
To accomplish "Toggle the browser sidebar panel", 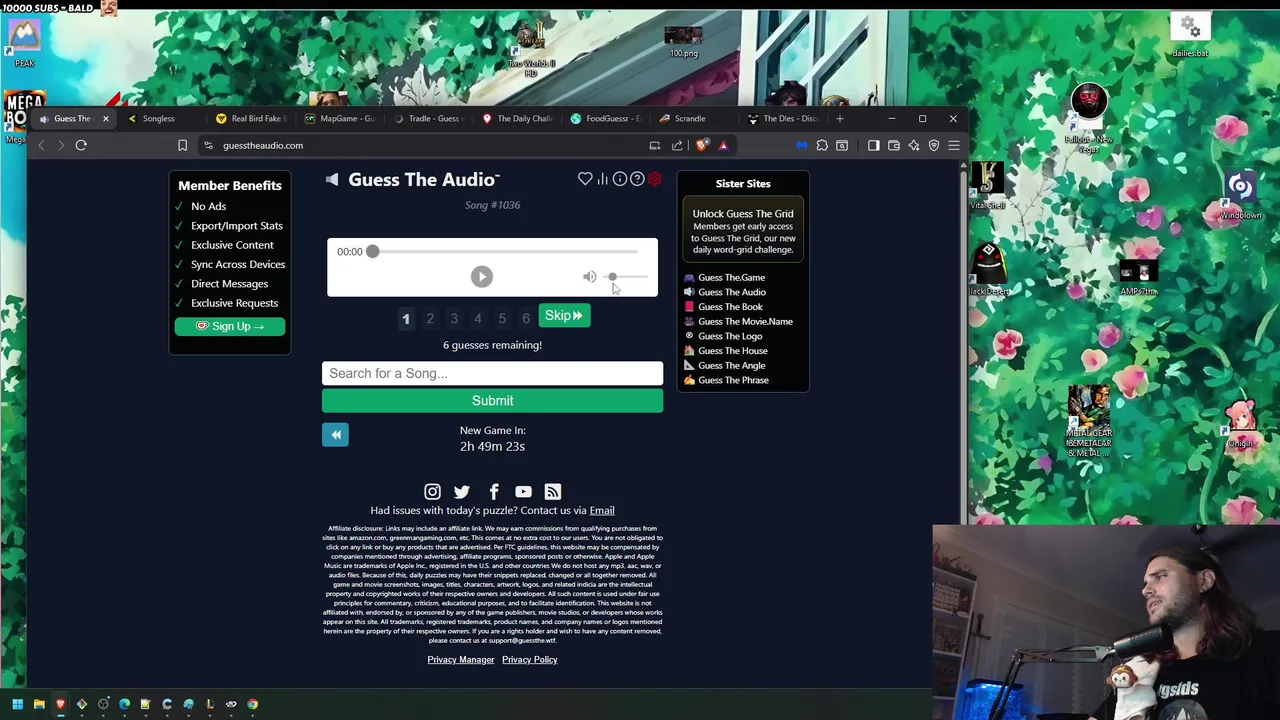I will [873, 146].
